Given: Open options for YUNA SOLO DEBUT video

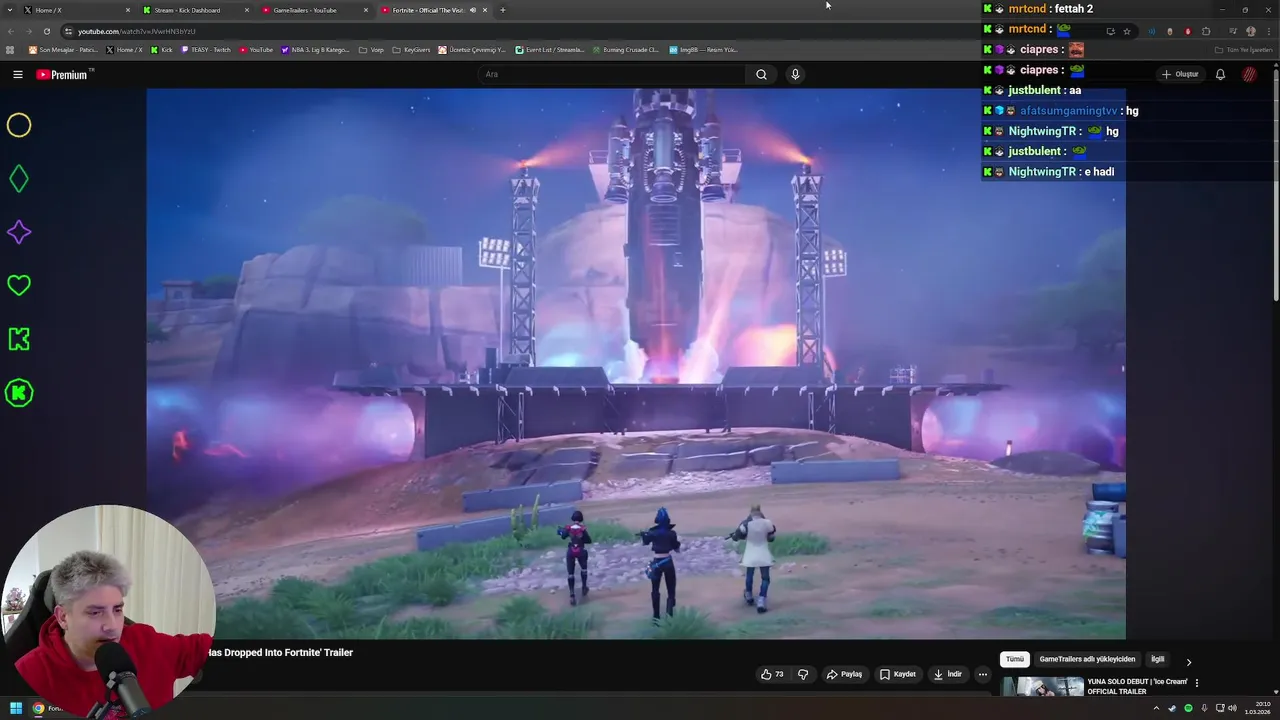Looking at the screenshot, I should (1197, 683).
